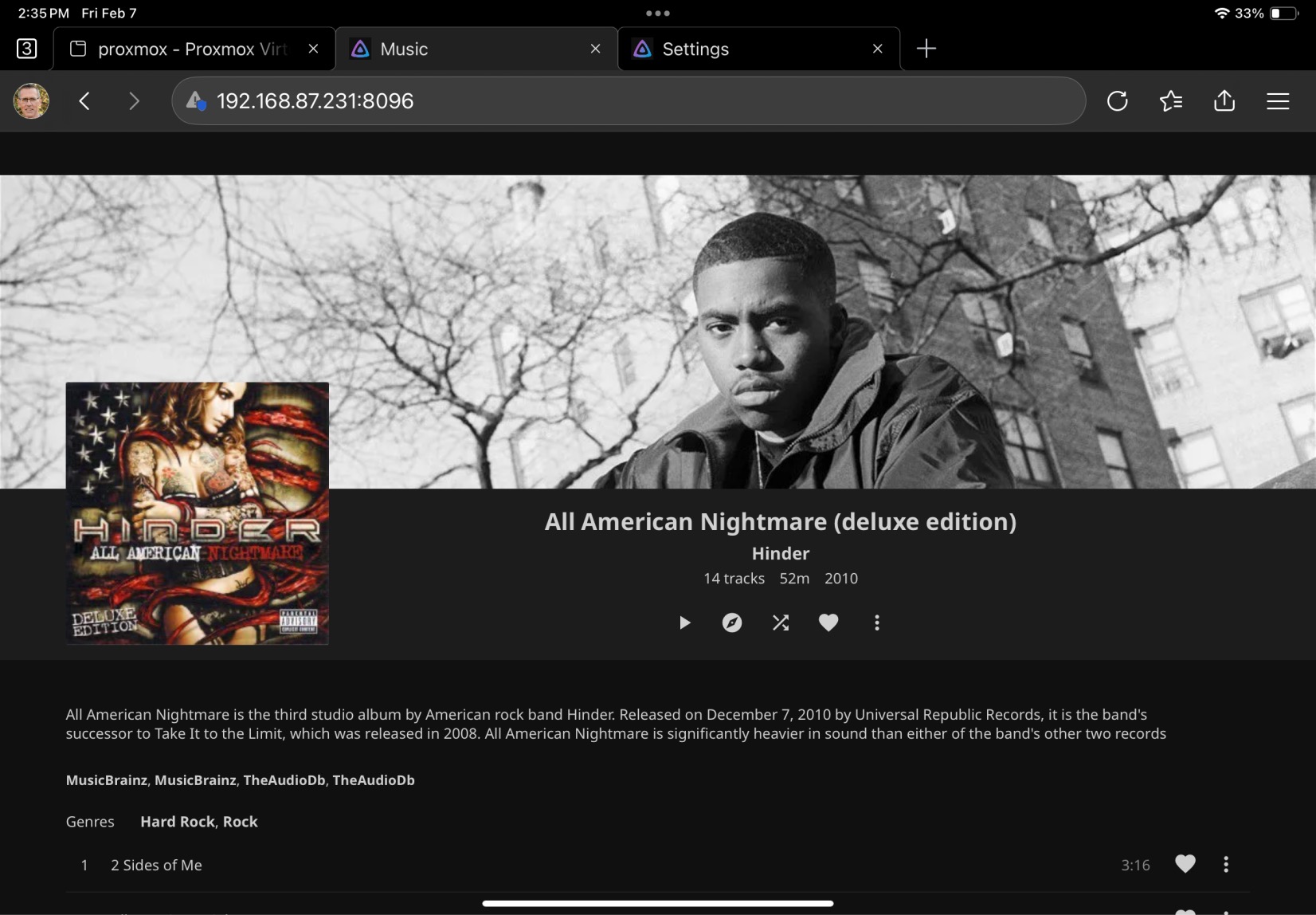Open the Hinder album cover thumbnail
Viewport: 1316px width, 915px height.
tap(197, 513)
